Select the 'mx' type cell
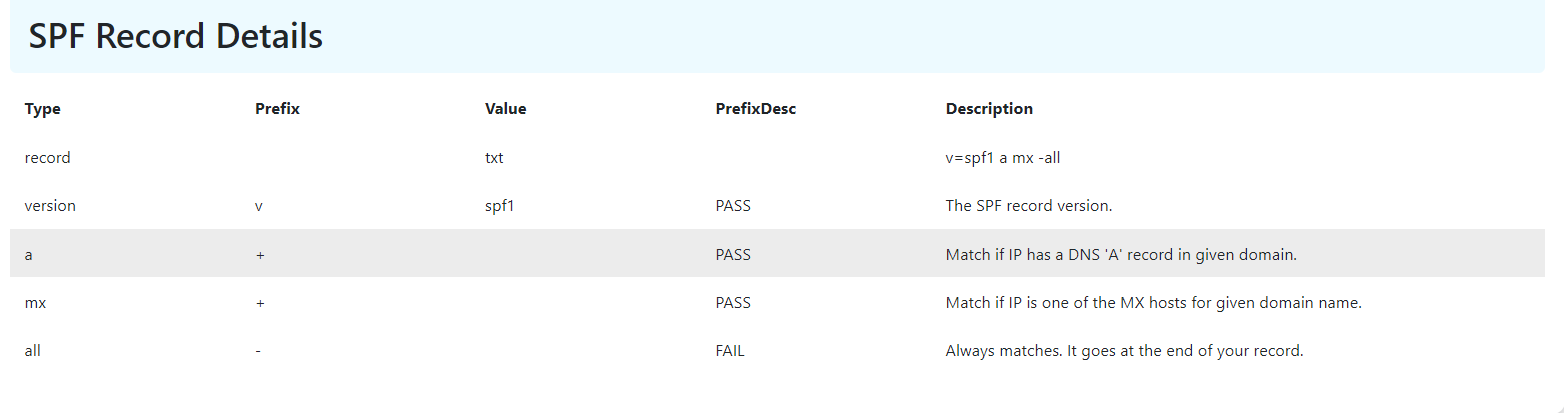Viewport: 1564px width, 413px height. [35, 303]
